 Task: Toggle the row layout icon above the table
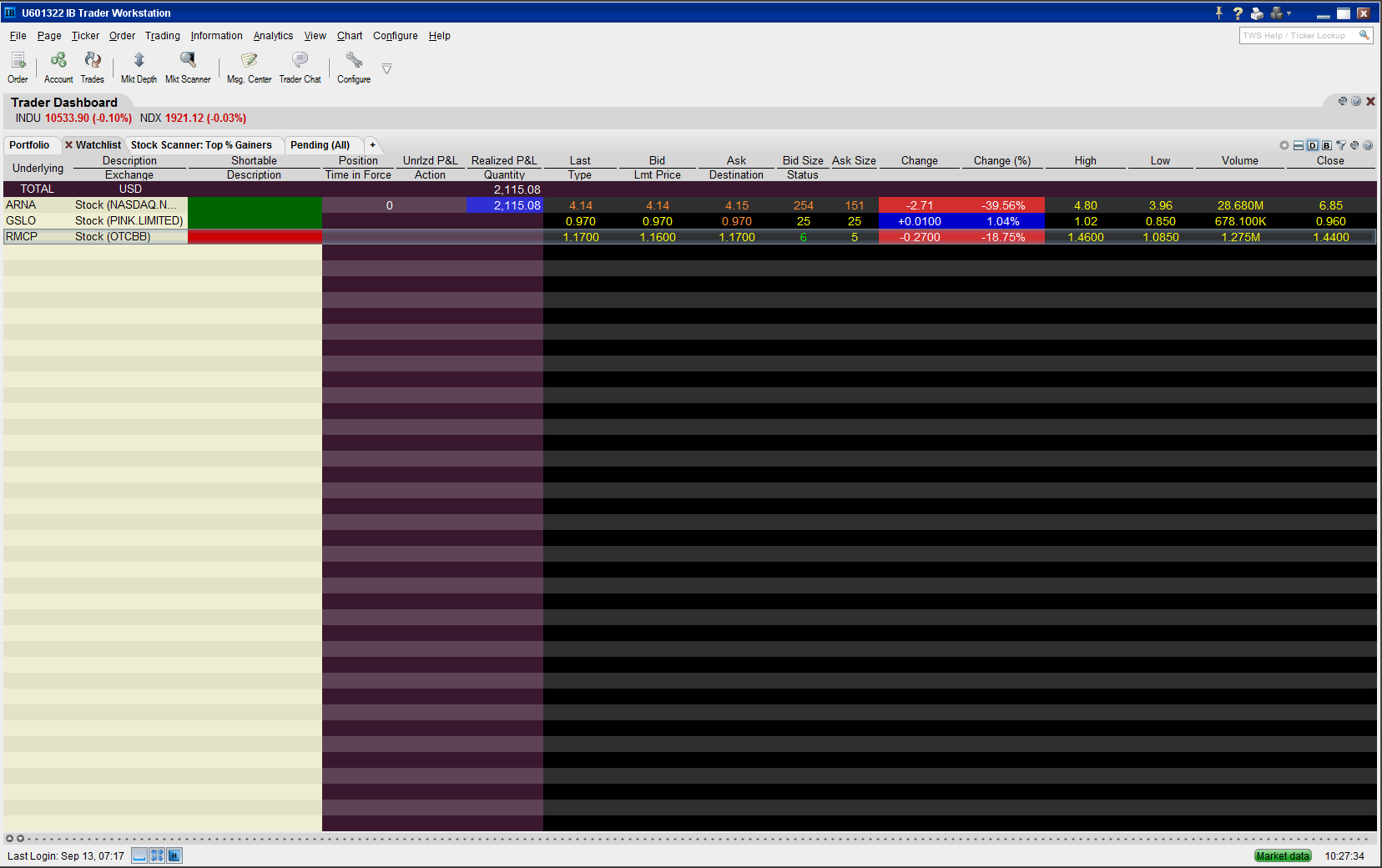pos(1299,145)
